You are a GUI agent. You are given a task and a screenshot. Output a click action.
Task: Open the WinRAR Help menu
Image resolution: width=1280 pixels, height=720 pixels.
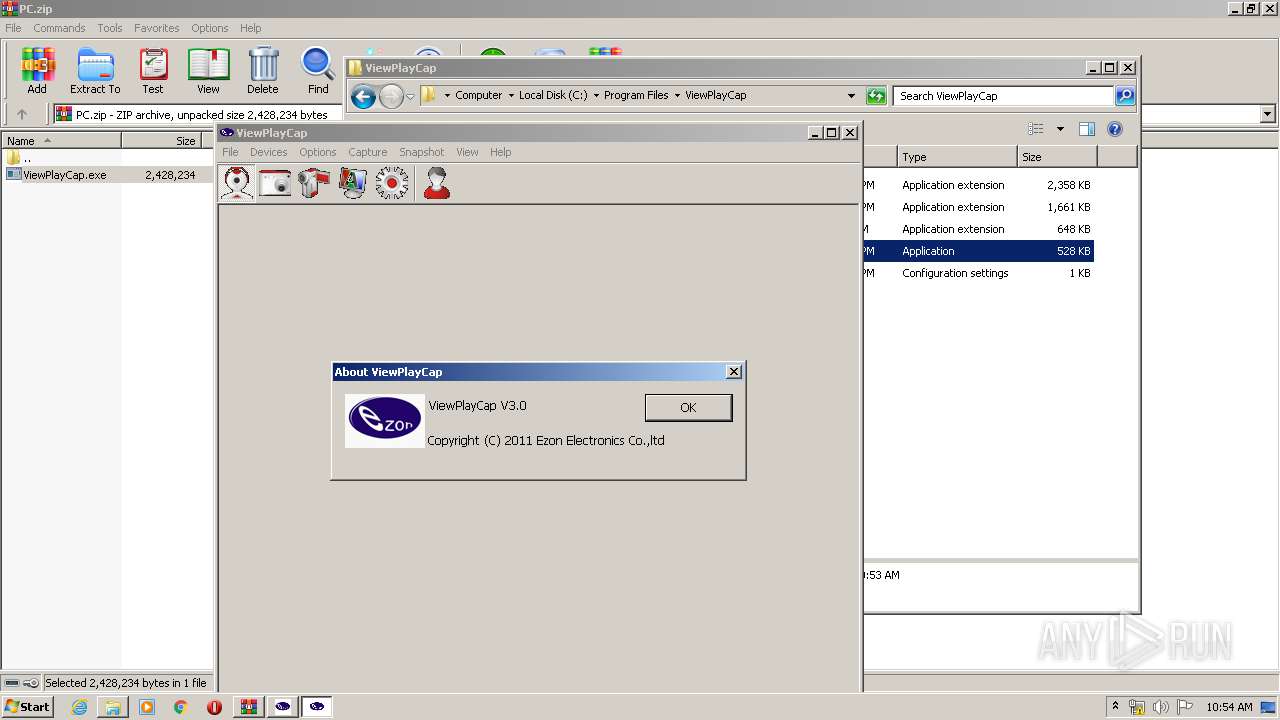pyautogui.click(x=251, y=28)
